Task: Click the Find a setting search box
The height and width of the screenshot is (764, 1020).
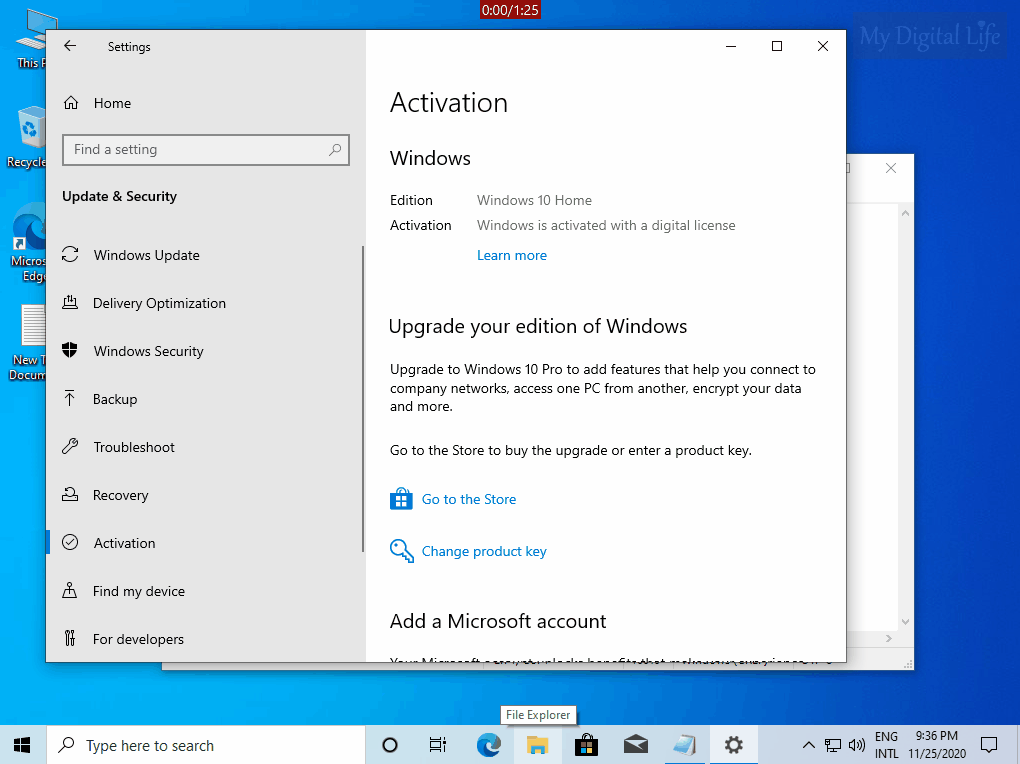Action: 206,150
